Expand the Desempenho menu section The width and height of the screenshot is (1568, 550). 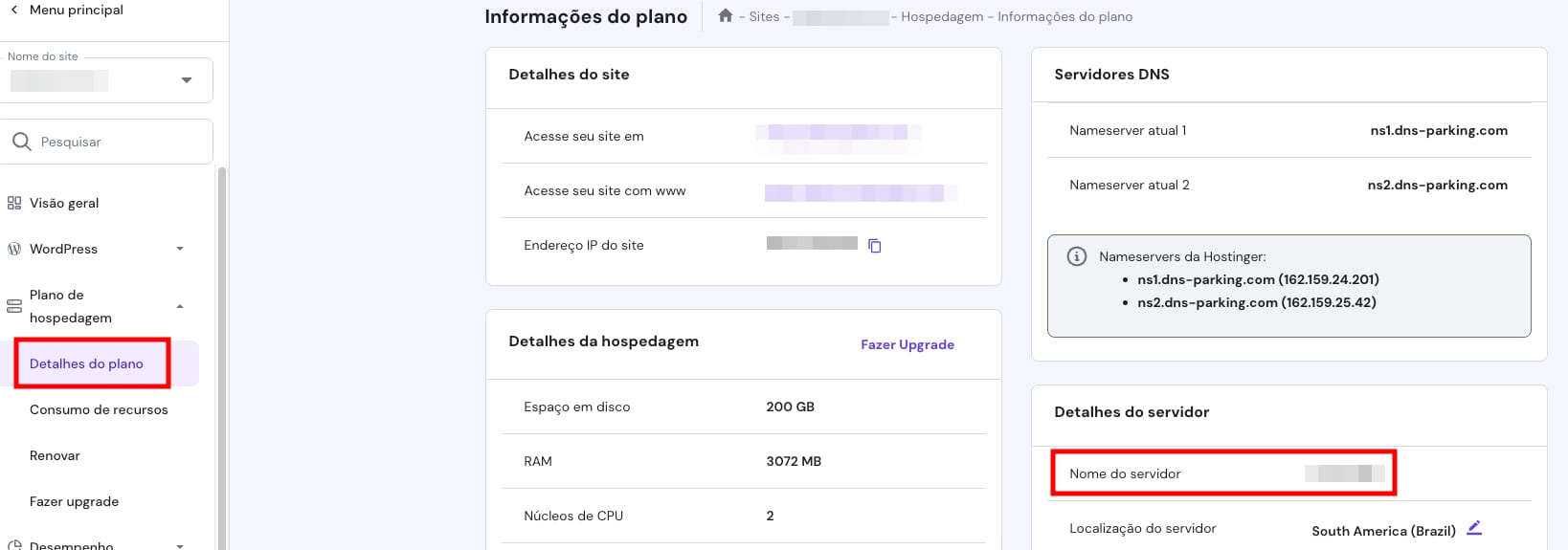180,545
